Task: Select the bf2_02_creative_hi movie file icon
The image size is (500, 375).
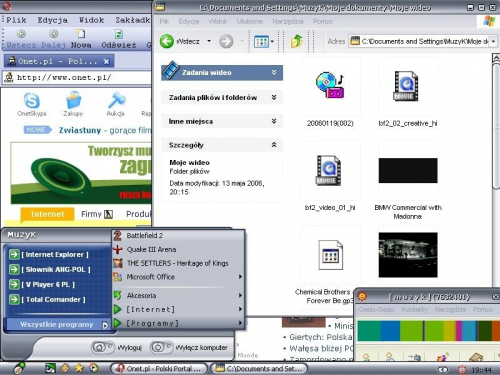Action: coord(406,86)
